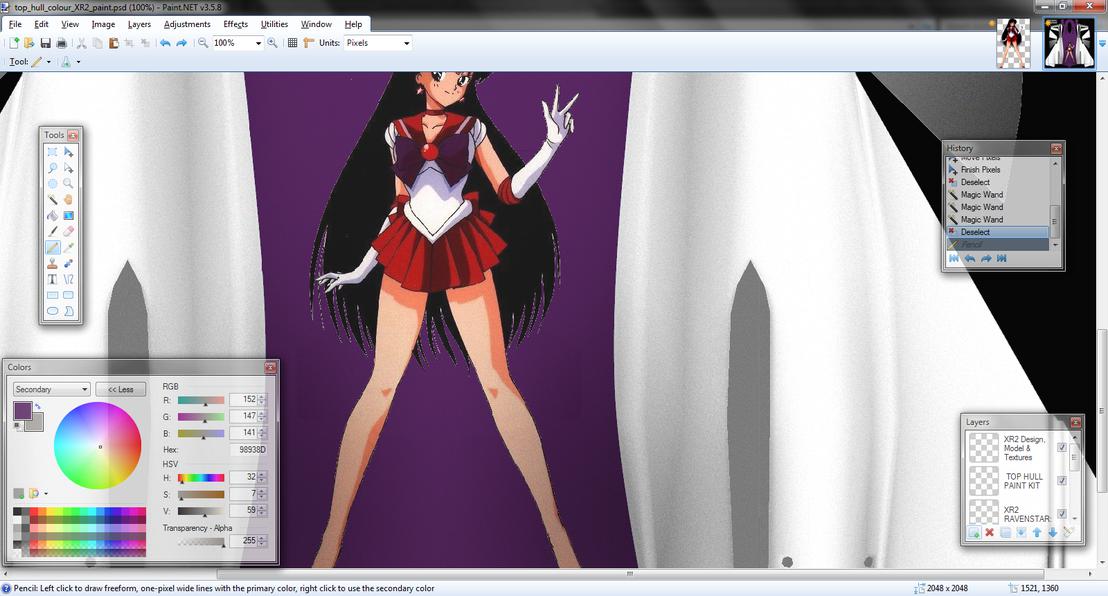This screenshot has height=596, width=1108.
Task: Open the antialiasing flask dropdown
Action: (78, 62)
